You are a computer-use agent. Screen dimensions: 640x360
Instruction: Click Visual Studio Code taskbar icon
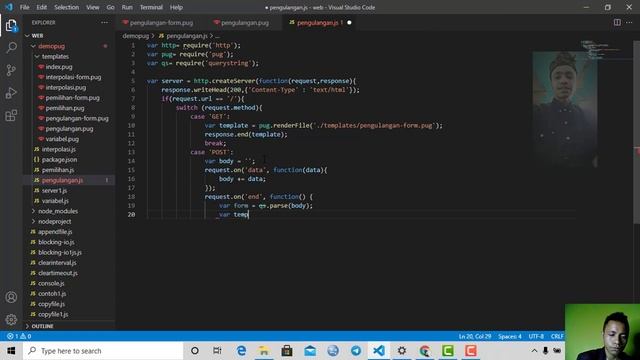379,351
